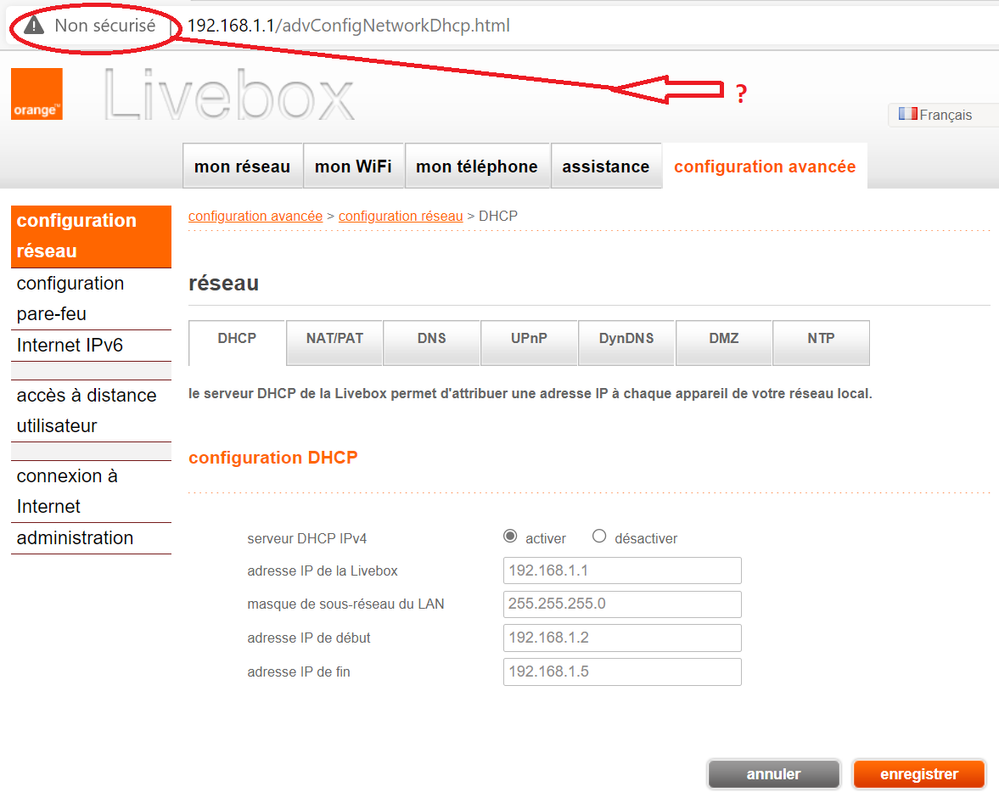Viewport: 999px width, 810px height.
Task: Open accès à distance utilisateur
Action: pos(91,410)
